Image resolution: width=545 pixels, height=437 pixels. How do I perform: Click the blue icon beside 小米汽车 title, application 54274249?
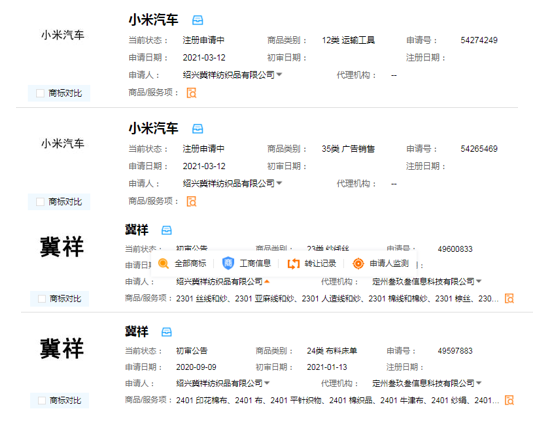pyautogui.click(x=197, y=20)
